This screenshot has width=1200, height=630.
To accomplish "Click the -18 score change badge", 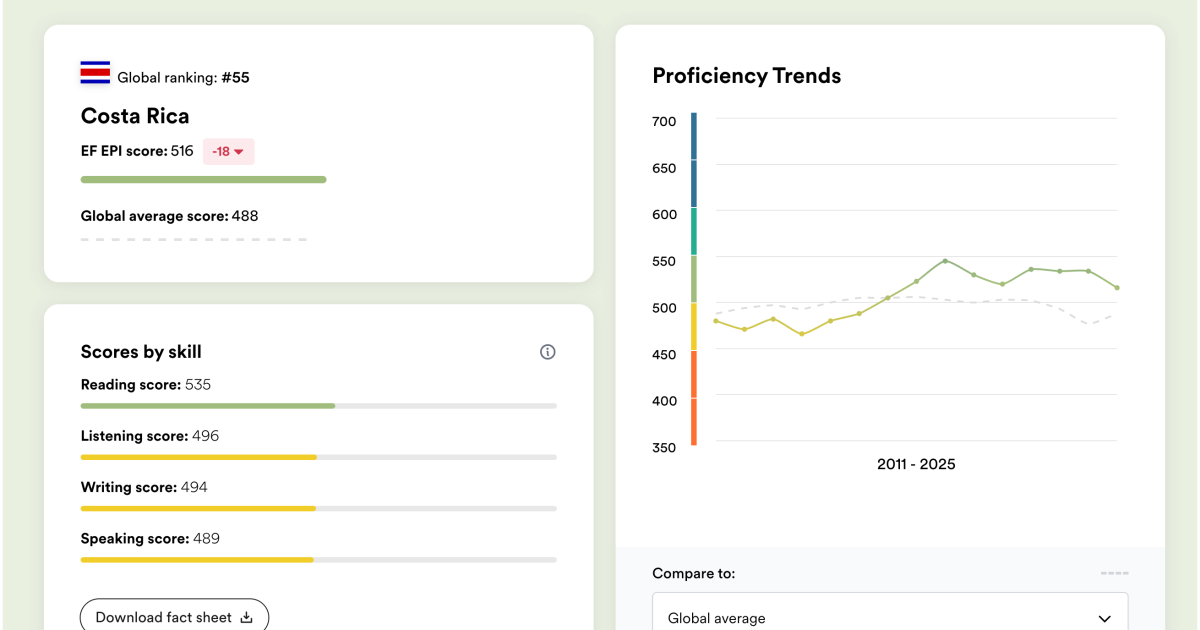I will coord(229,152).
